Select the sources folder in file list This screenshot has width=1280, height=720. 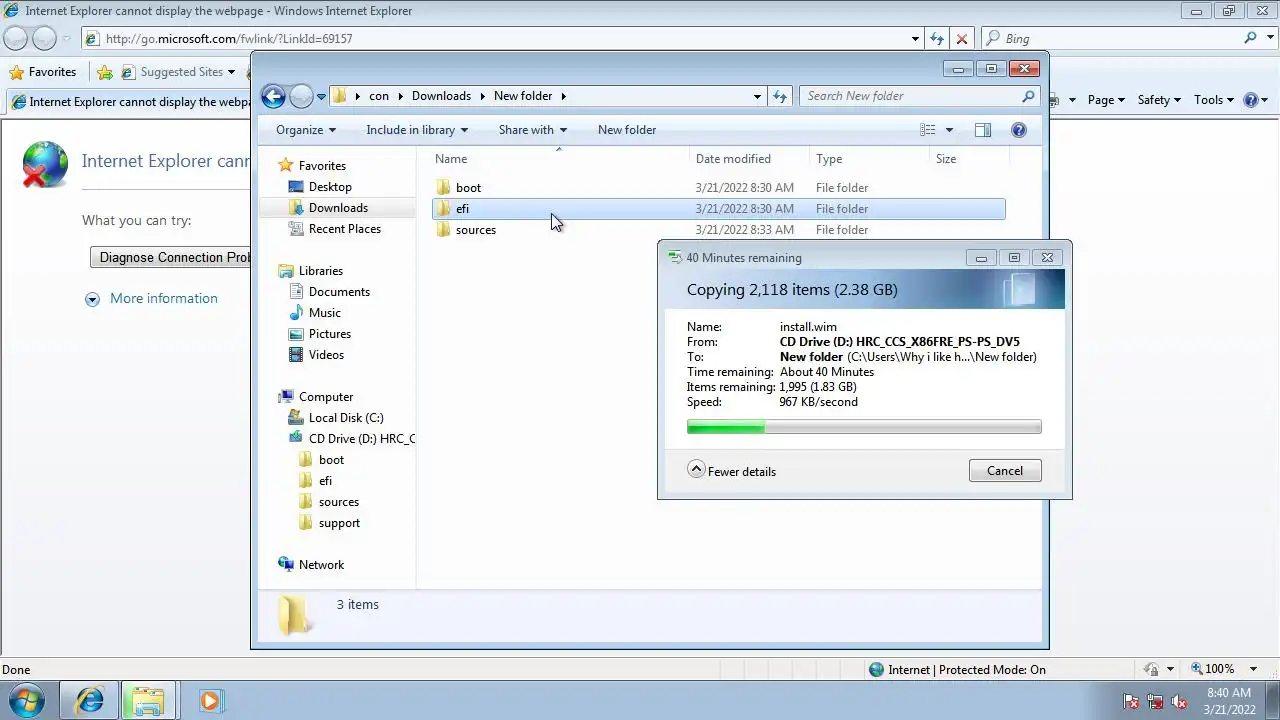[718, 230]
